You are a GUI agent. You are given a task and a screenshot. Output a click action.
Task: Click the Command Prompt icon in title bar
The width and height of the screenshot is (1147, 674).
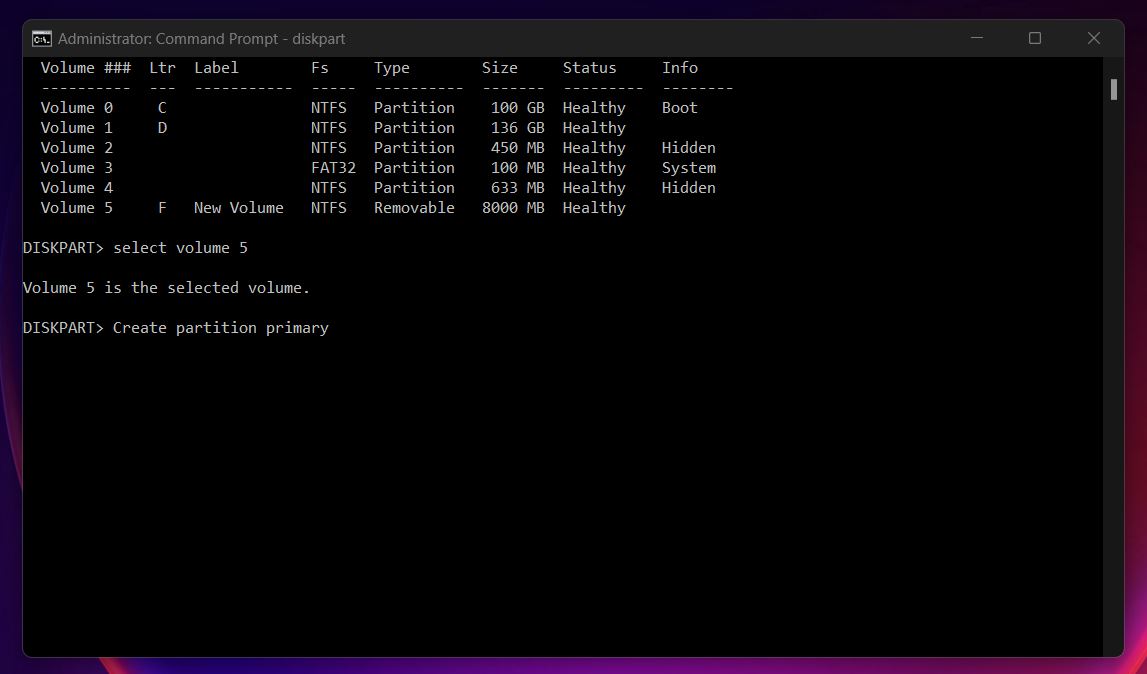[42, 38]
